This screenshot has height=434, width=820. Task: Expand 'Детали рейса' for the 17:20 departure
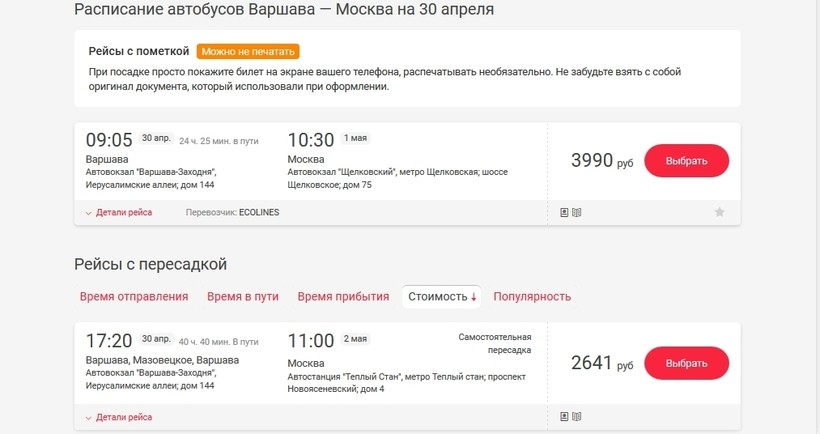(x=119, y=417)
